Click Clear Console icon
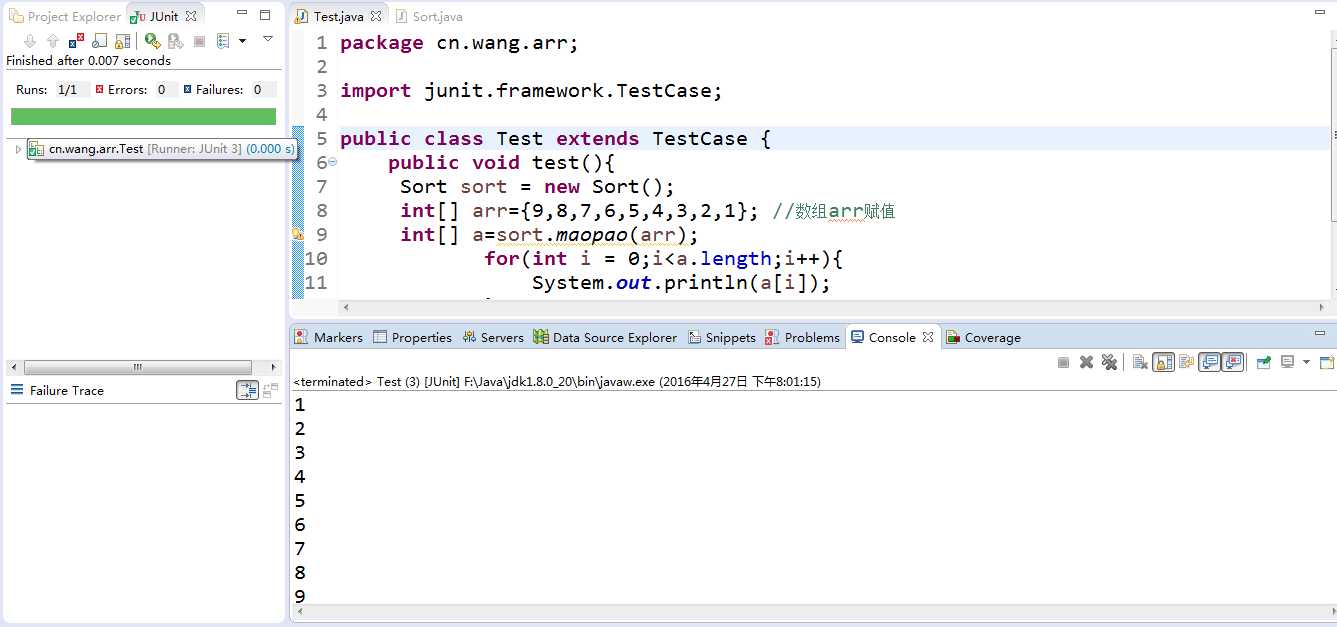1337x627 pixels. tap(1140, 362)
